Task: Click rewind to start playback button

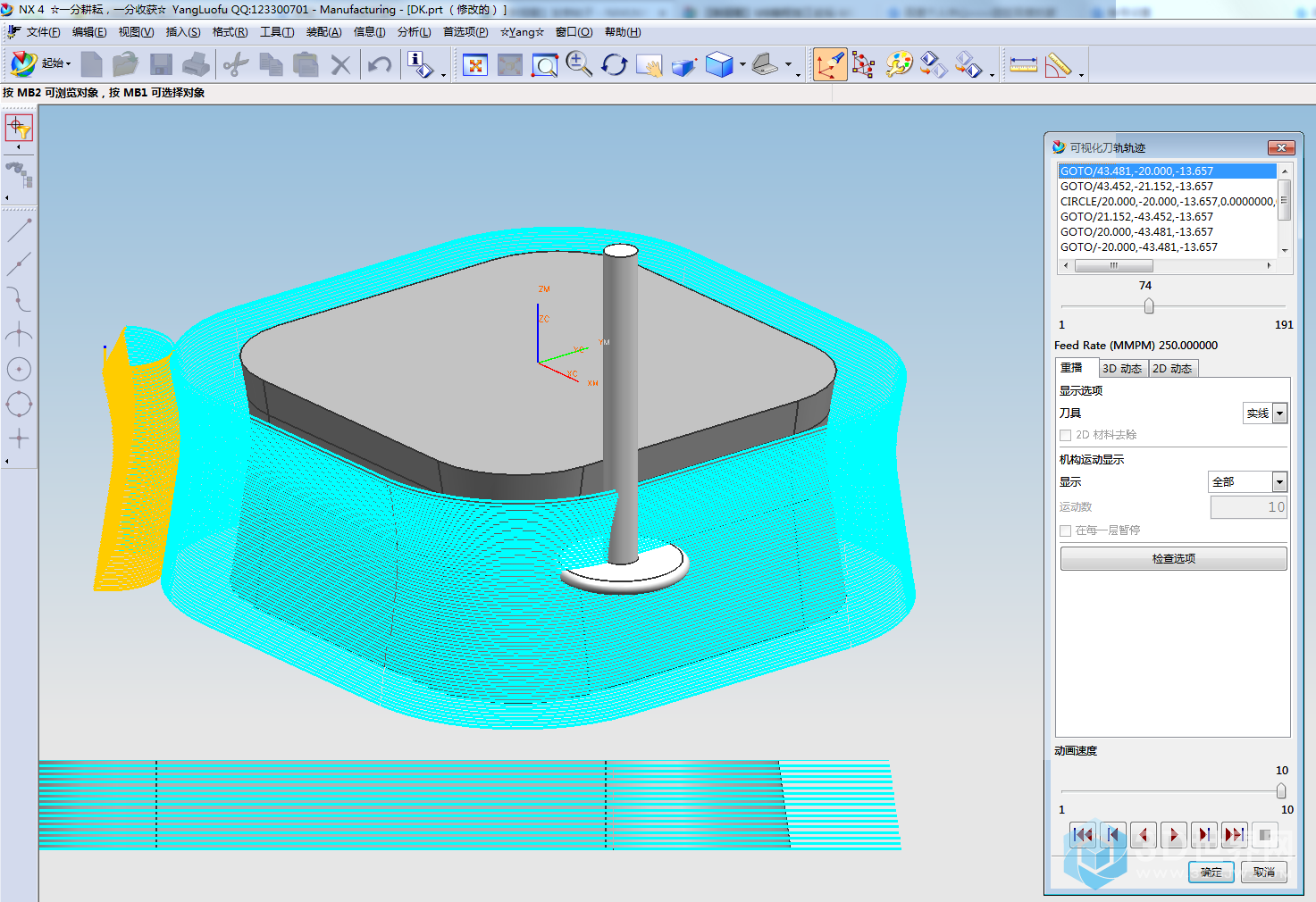Action: pos(1082,835)
